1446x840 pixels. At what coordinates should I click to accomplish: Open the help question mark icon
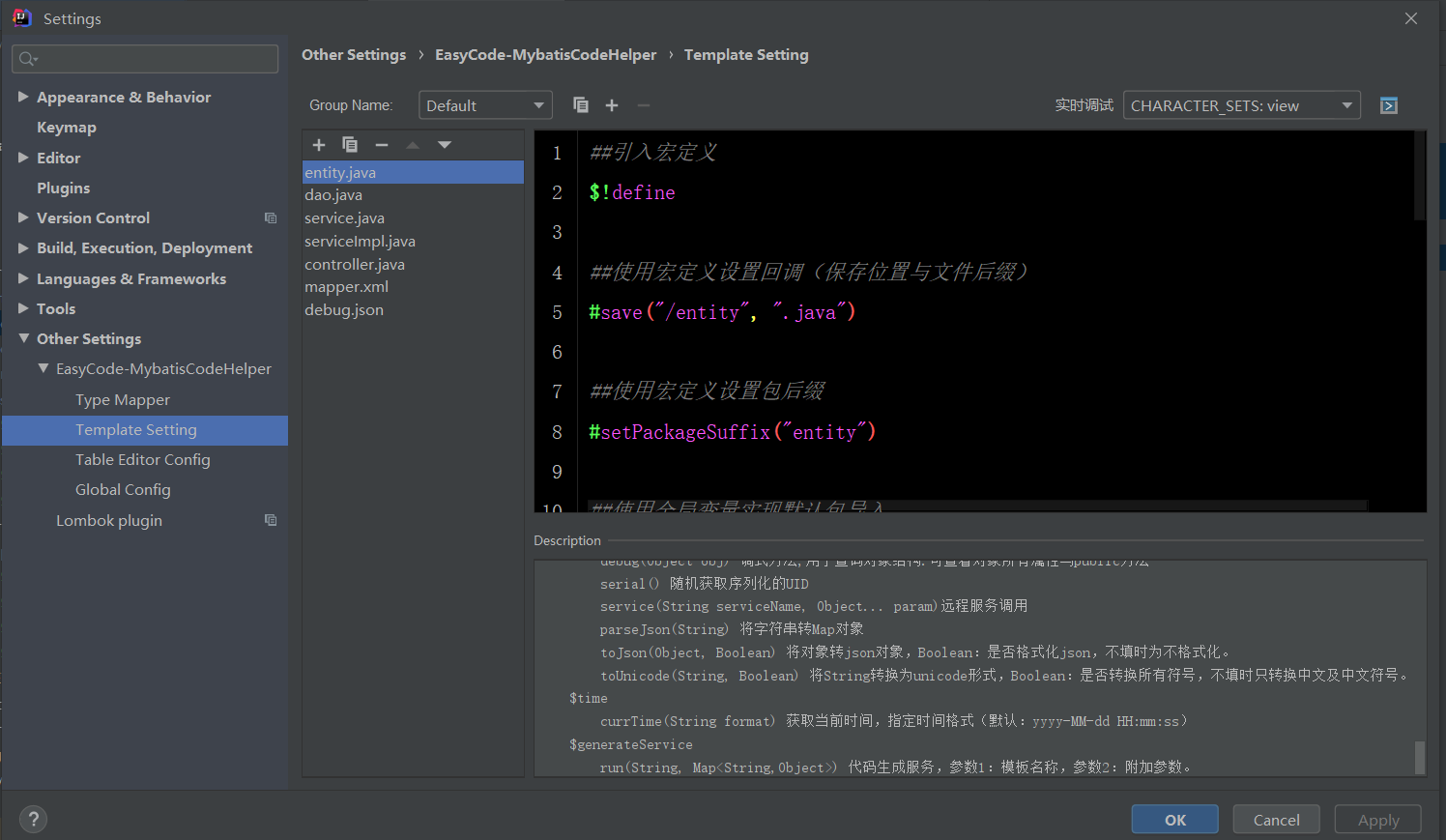click(33, 819)
